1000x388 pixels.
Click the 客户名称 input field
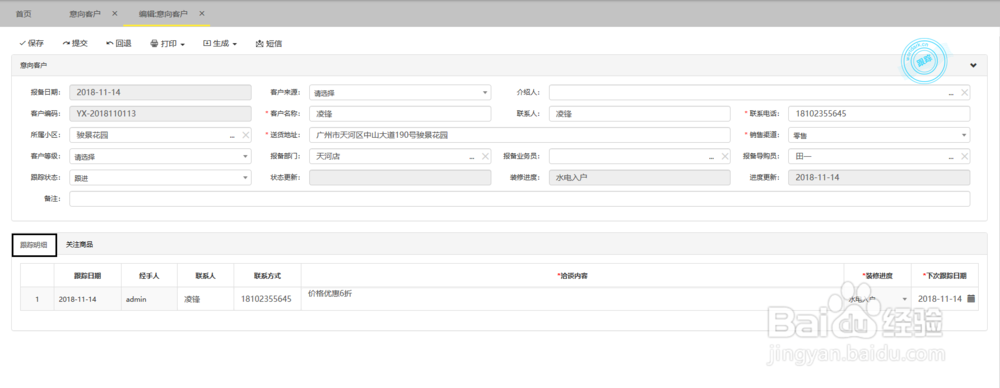tap(400, 114)
